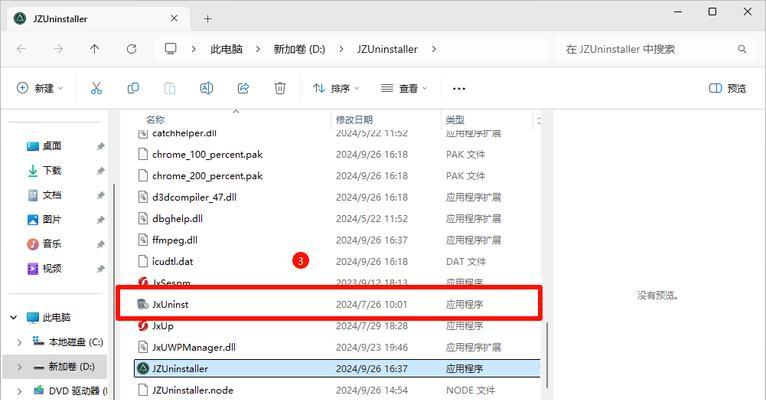Go back with the left arrow
Viewport: 766px width, 400px height.
click(x=21, y=49)
